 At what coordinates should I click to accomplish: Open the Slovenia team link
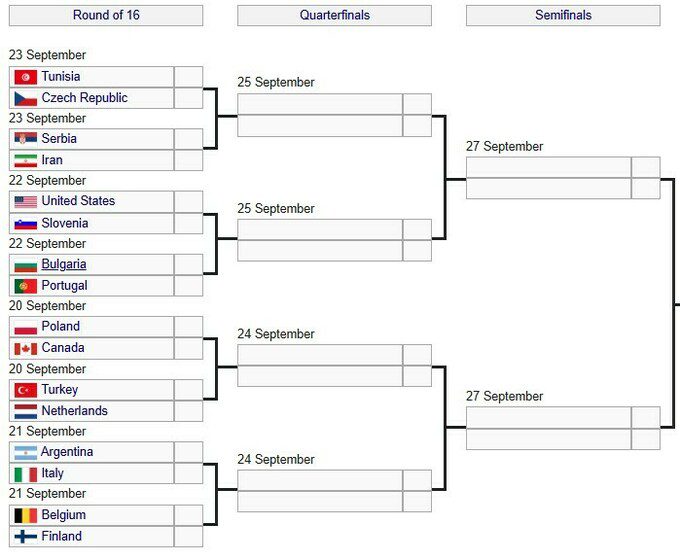(x=65, y=223)
